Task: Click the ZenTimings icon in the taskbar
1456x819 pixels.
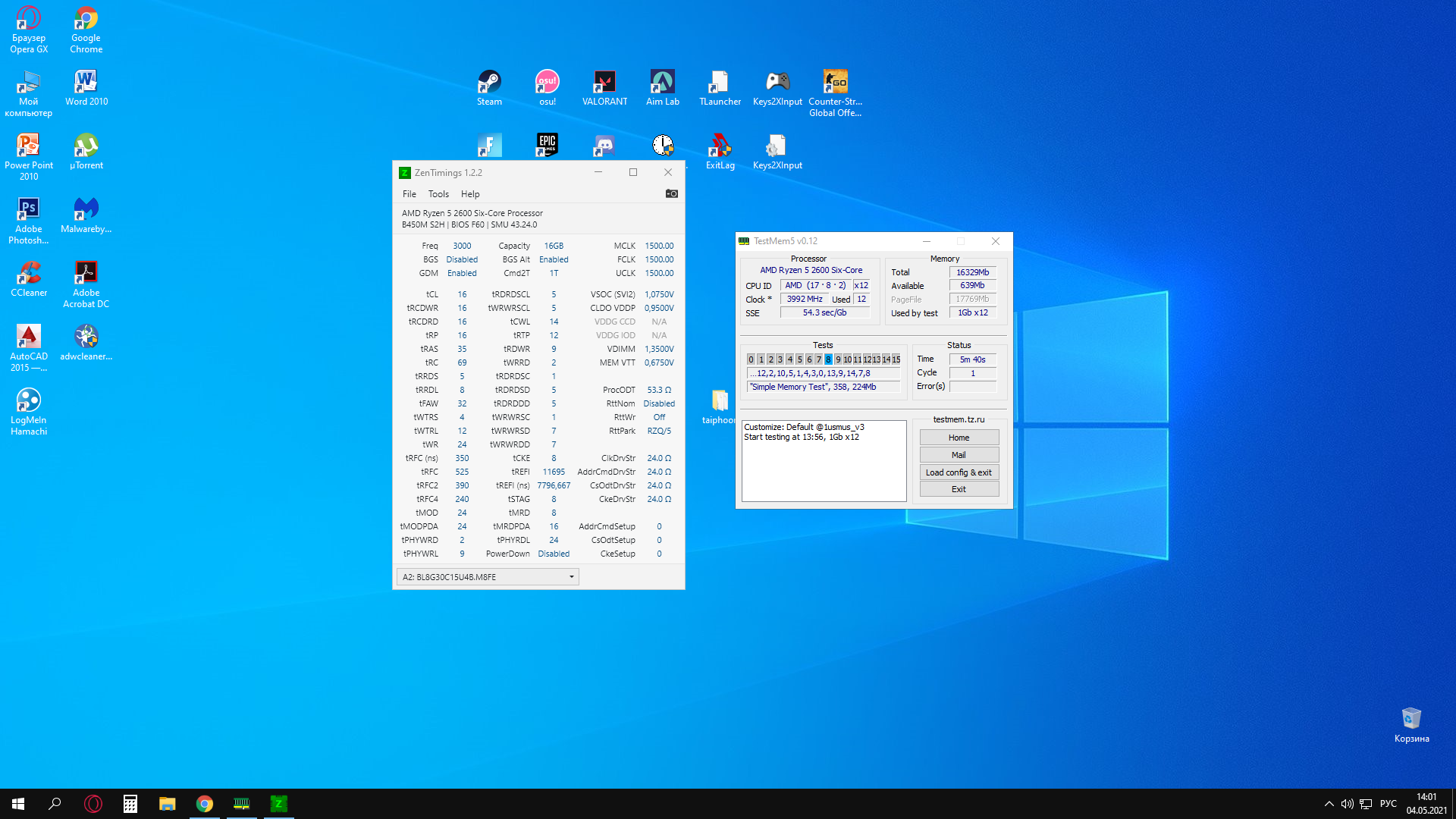Action: (278, 804)
